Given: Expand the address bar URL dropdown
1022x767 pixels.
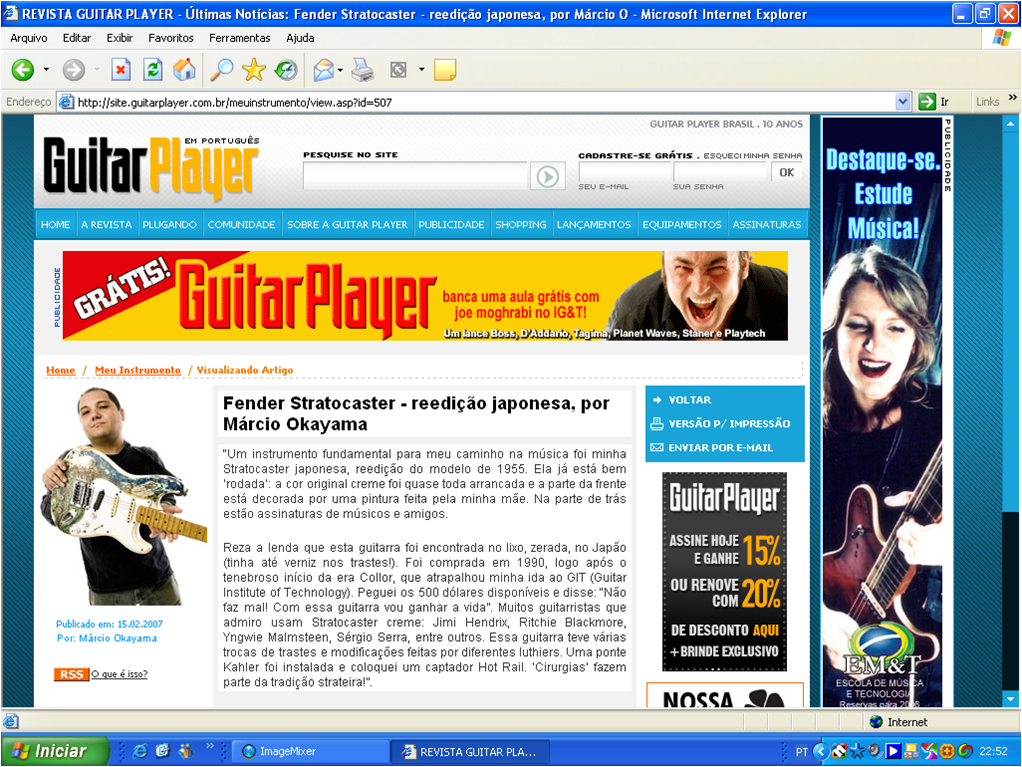Looking at the screenshot, I should click(x=903, y=102).
